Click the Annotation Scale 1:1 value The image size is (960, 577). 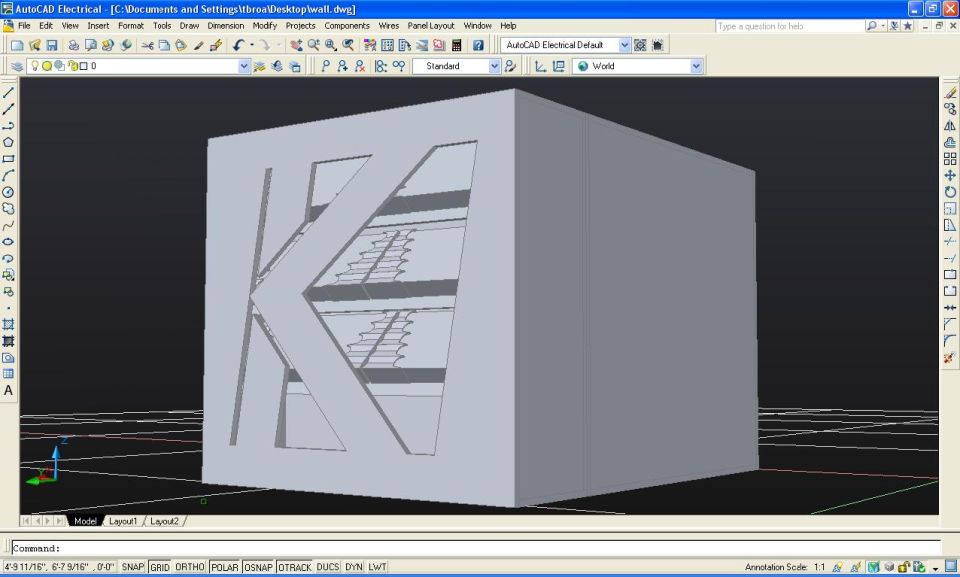tap(819, 567)
